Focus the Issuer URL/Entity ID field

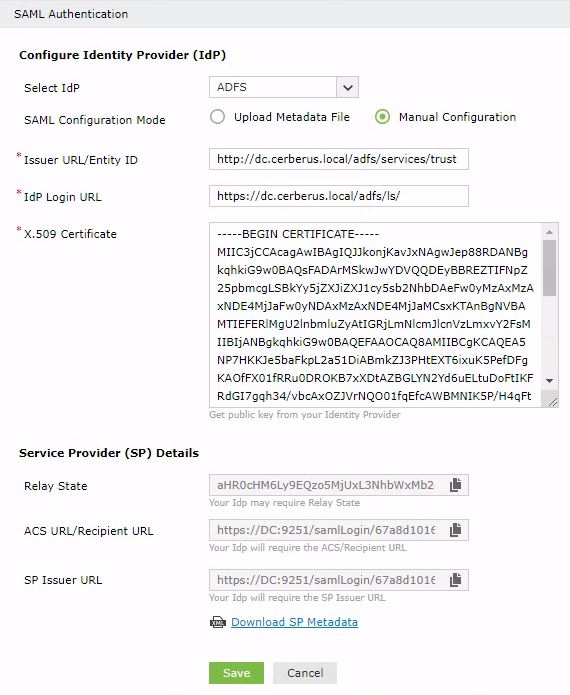(x=339, y=159)
